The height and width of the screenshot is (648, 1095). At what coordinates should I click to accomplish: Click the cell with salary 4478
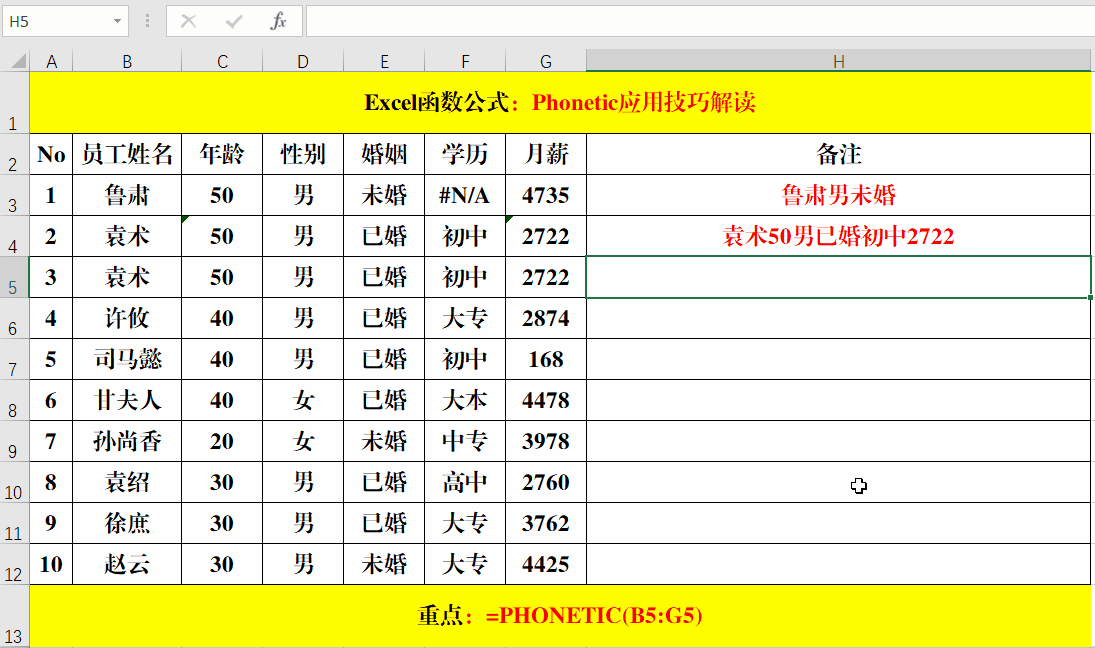(x=546, y=400)
